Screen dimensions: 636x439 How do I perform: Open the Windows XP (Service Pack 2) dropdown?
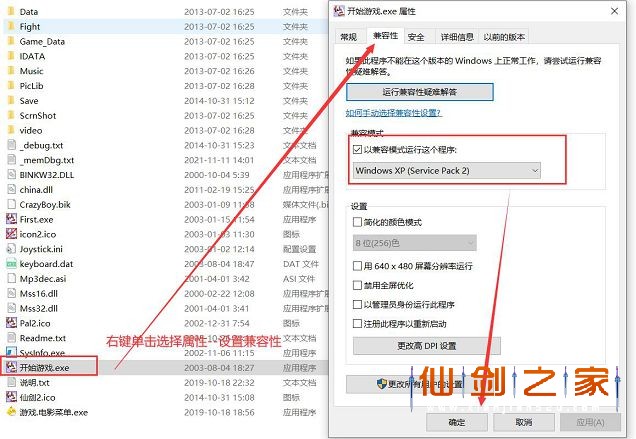446,171
